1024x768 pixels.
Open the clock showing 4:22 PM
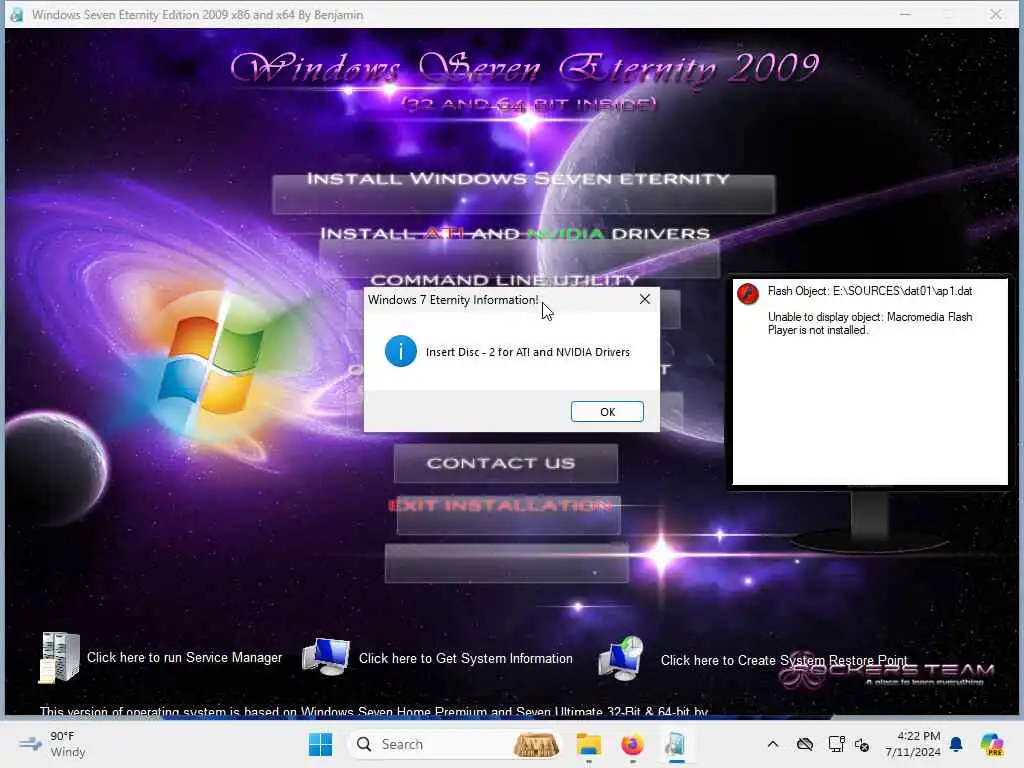(913, 744)
